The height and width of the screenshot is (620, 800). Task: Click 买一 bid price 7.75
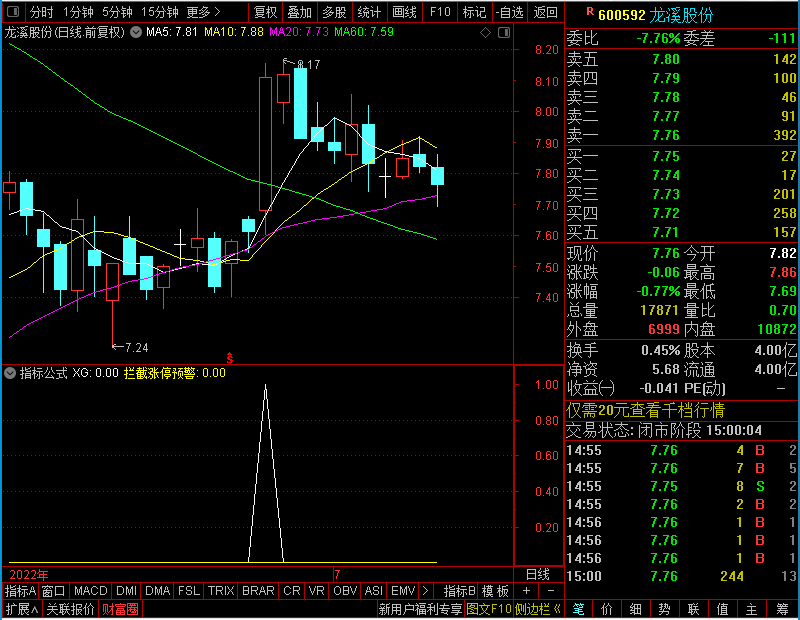coord(666,156)
